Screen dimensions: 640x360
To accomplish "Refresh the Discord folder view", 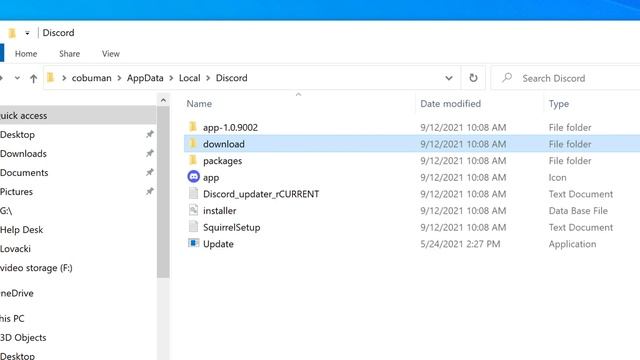I will tap(473, 78).
